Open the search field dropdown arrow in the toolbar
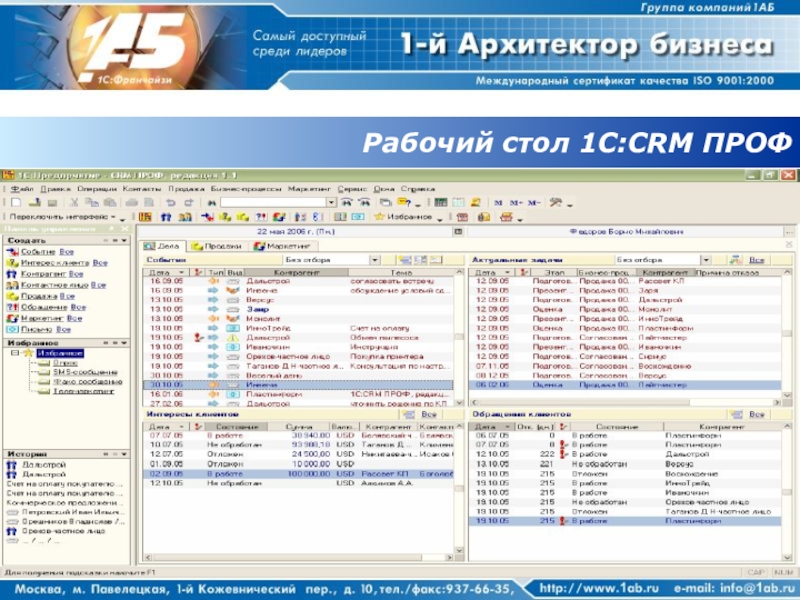 click(x=332, y=203)
